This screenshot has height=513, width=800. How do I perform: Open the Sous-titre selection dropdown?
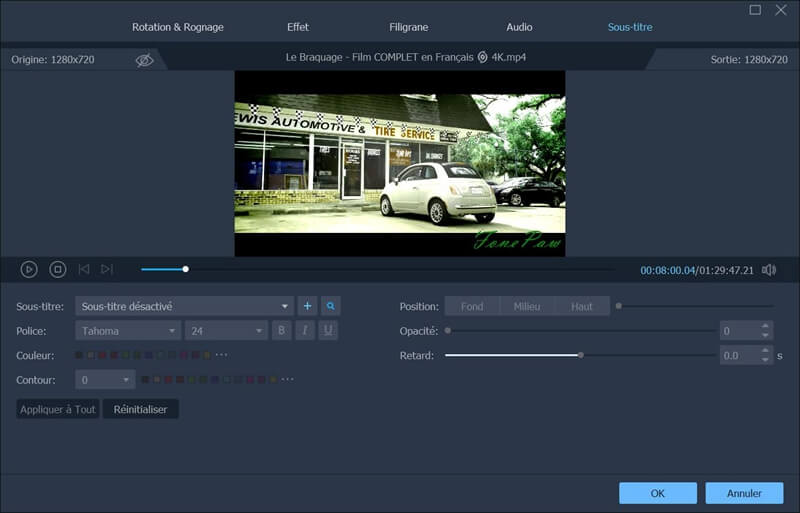click(184, 306)
